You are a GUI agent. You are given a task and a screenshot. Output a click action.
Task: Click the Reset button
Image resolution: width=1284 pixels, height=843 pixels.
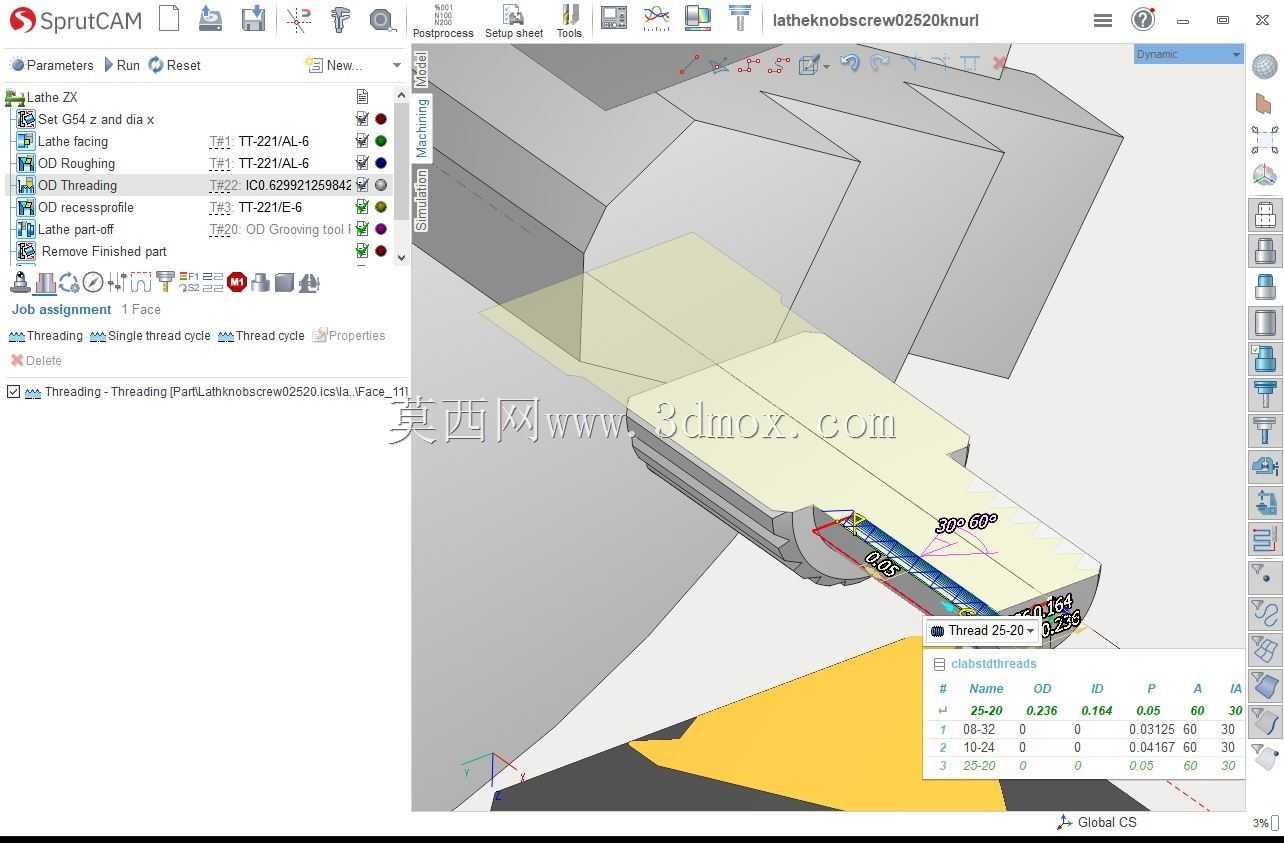pyautogui.click(x=175, y=65)
